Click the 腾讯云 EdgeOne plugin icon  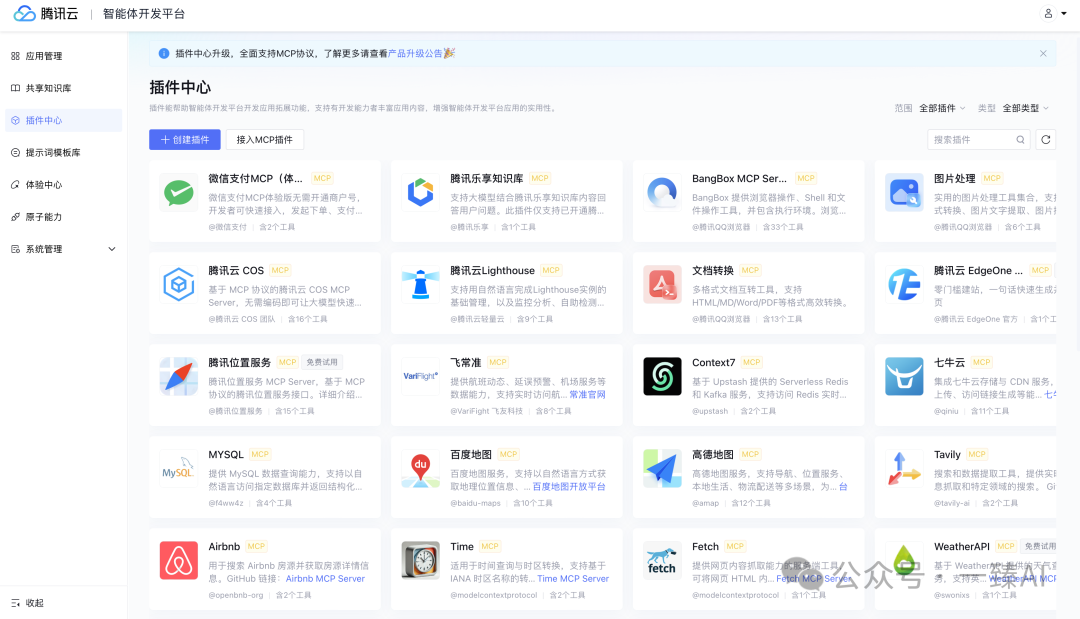904,285
